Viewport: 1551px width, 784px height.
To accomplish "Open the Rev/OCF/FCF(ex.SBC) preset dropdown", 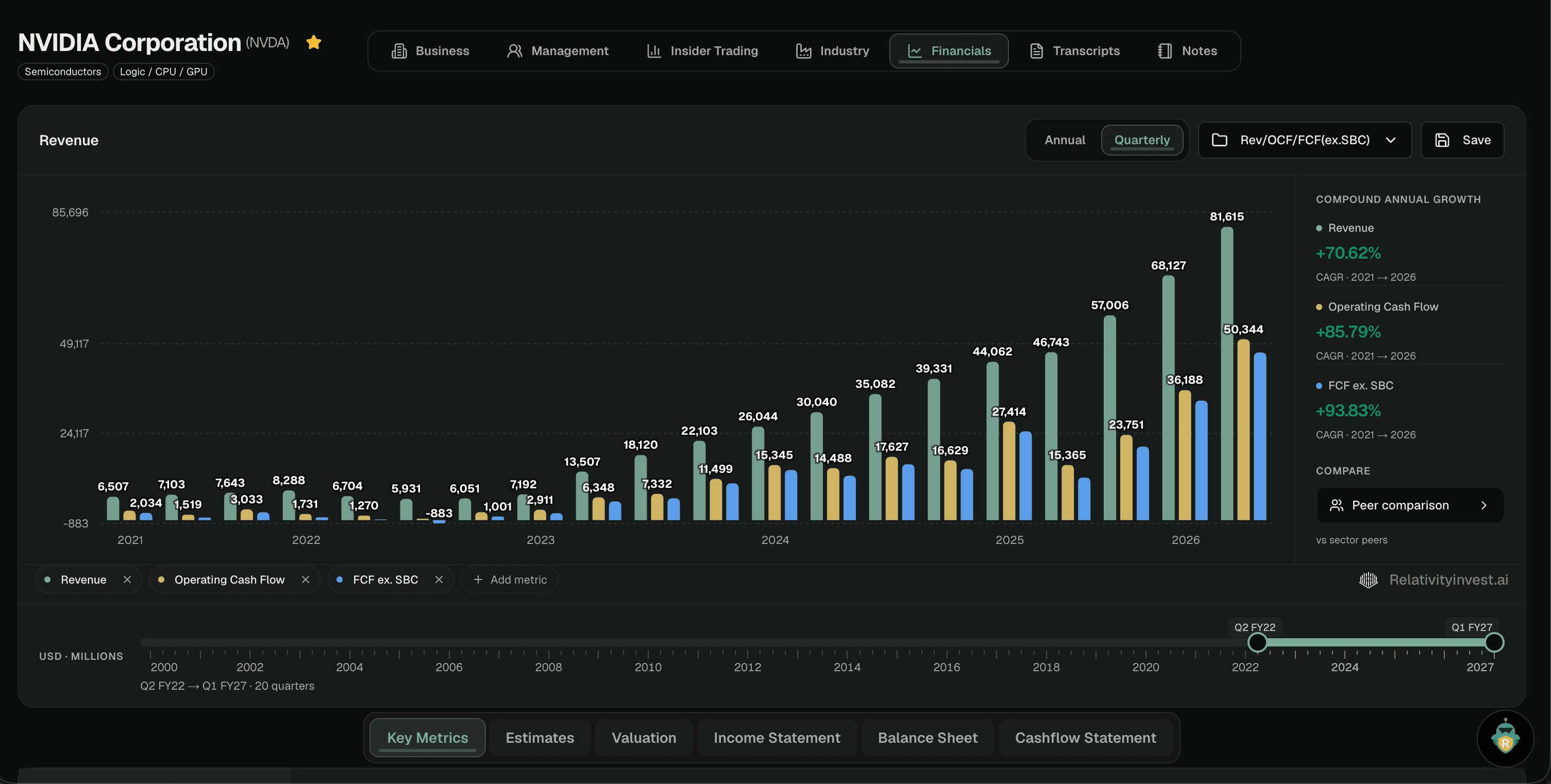I will (1304, 140).
